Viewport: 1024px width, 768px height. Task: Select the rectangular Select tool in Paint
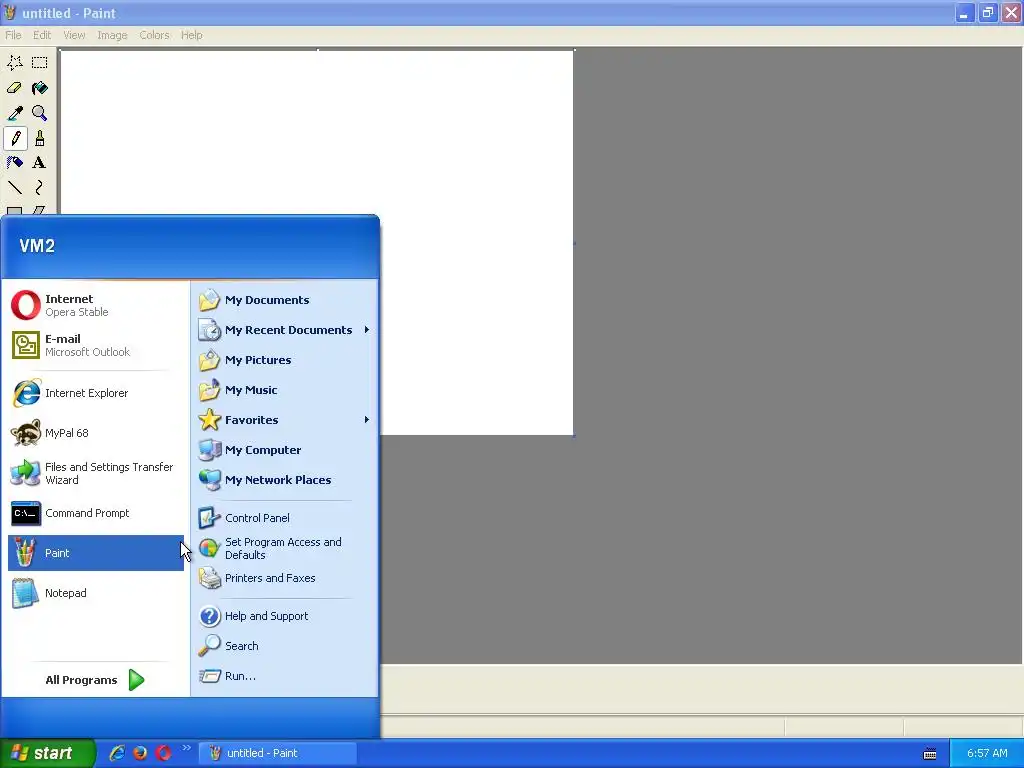coord(40,63)
